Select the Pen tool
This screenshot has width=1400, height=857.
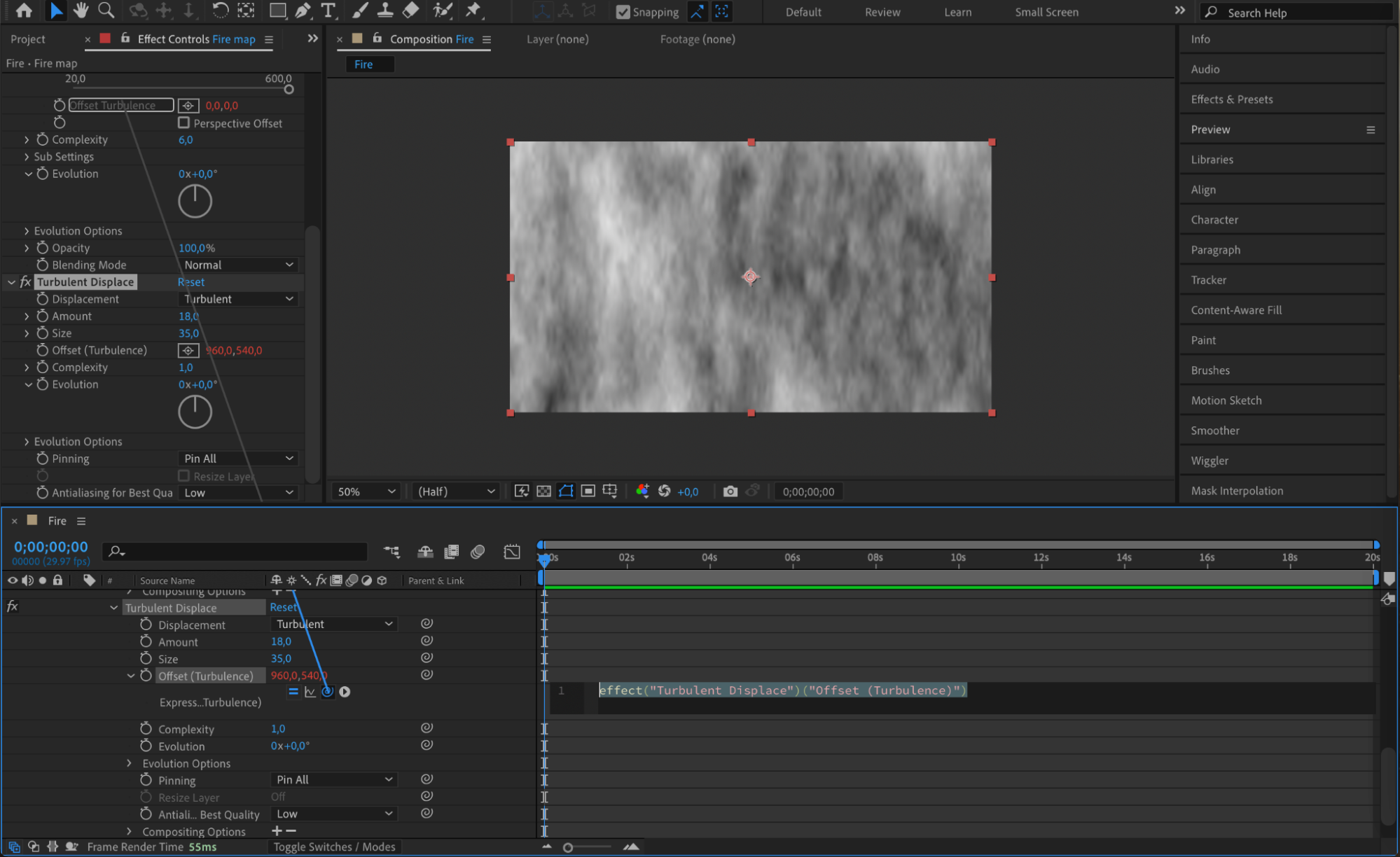click(x=303, y=11)
